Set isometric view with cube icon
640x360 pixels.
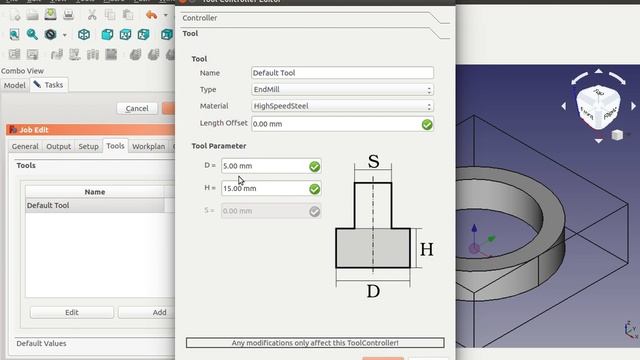84,34
